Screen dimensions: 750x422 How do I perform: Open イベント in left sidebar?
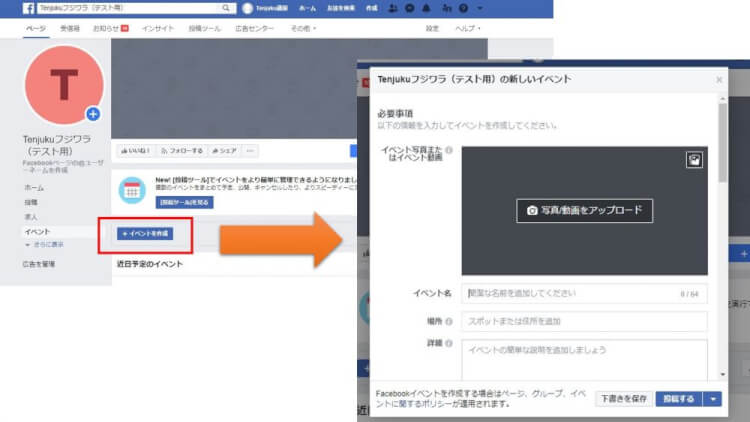pos(37,232)
